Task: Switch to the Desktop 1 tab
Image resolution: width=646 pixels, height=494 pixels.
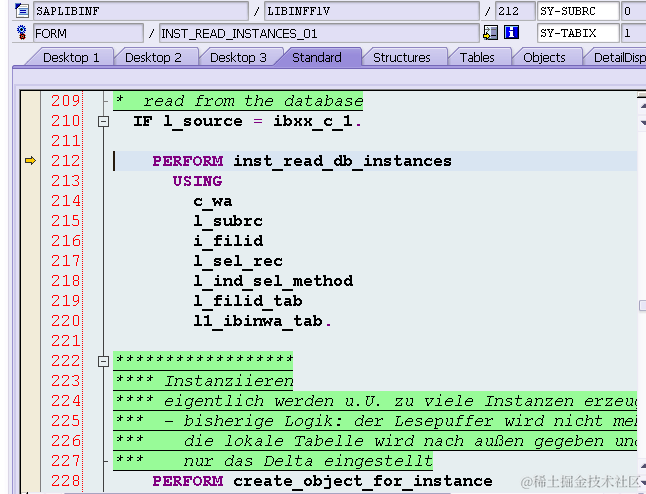Action: tap(71, 57)
